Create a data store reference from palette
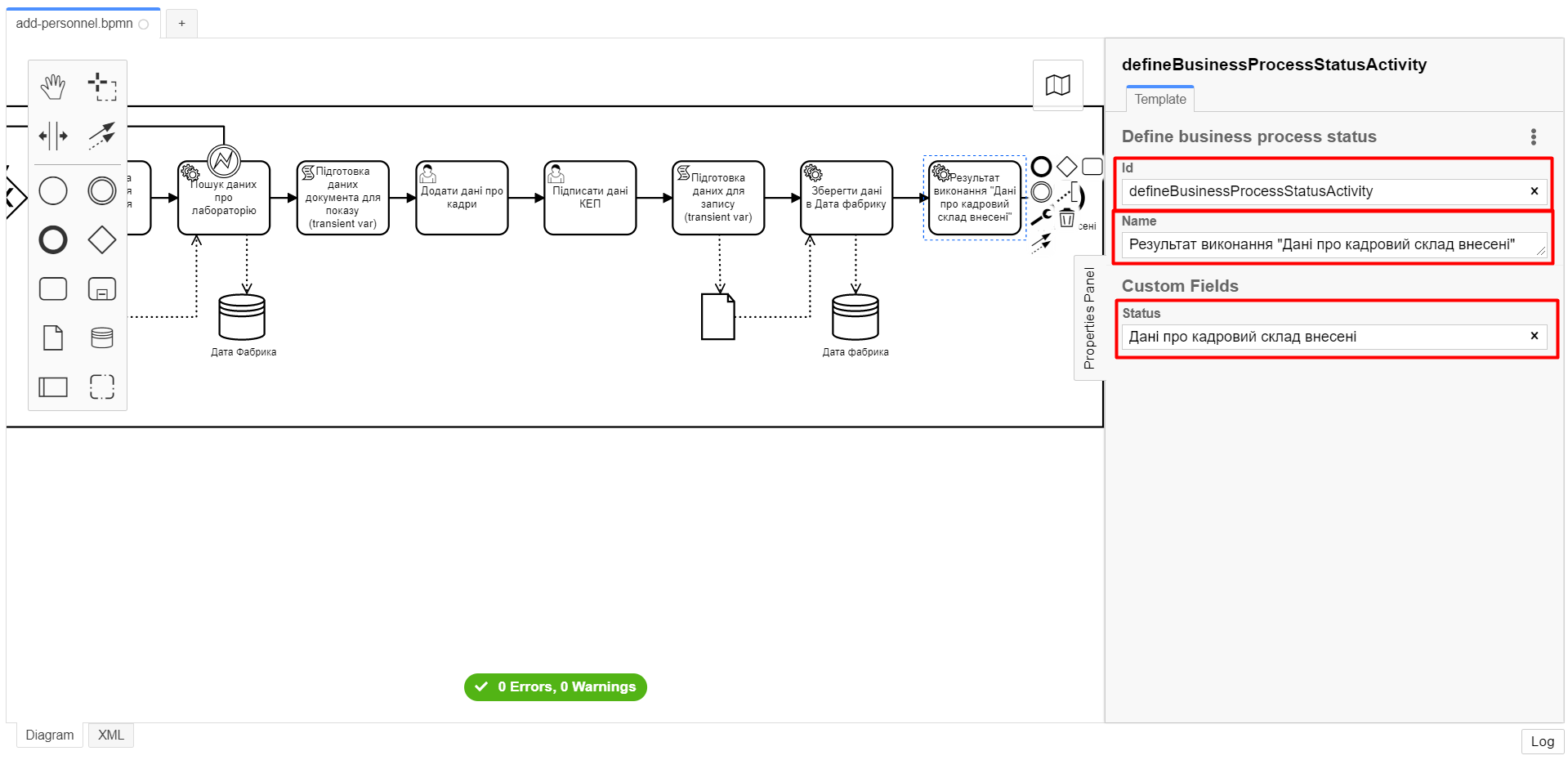This screenshot has height=760, width=1568. pos(102,338)
